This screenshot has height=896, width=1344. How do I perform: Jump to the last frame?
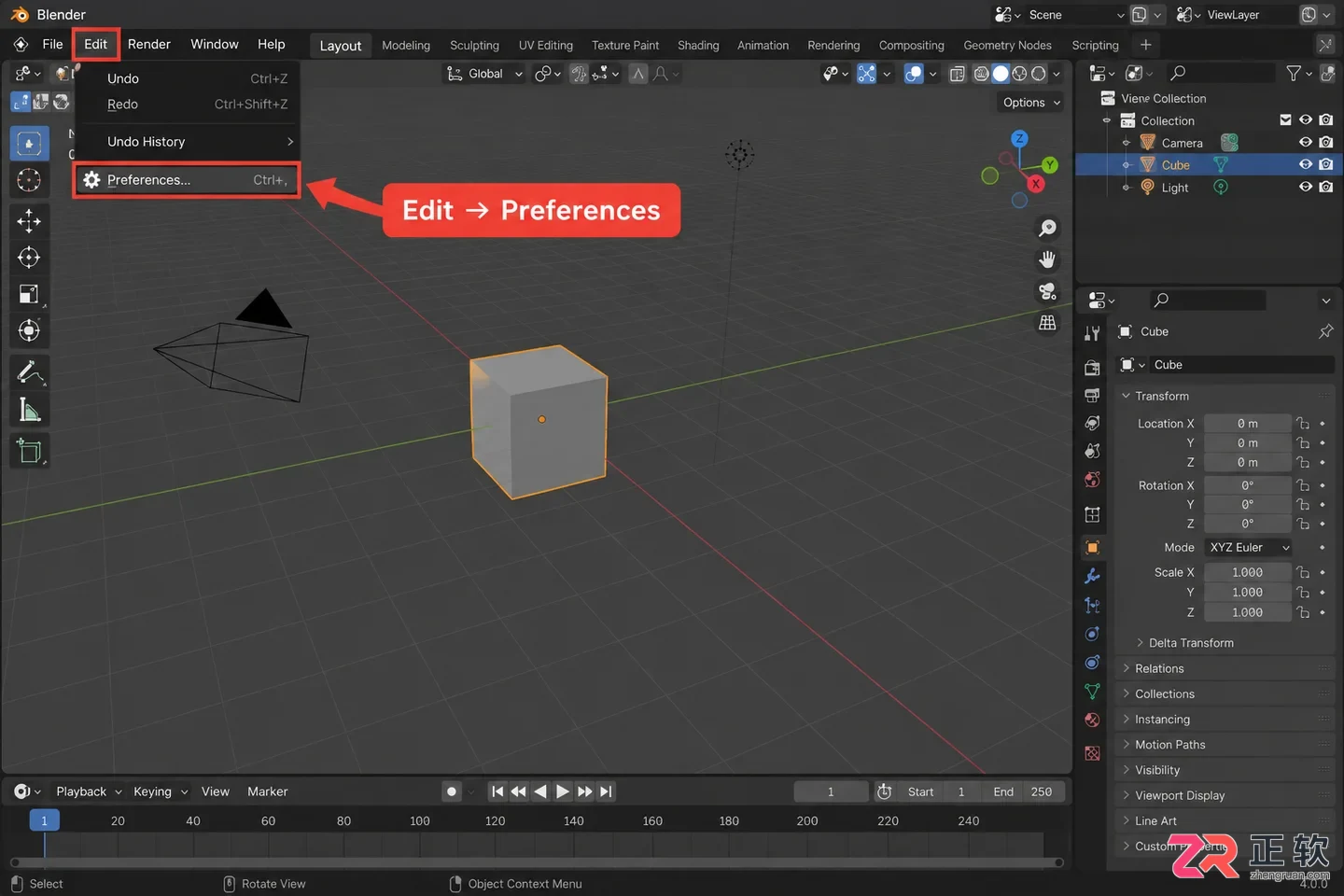[606, 791]
